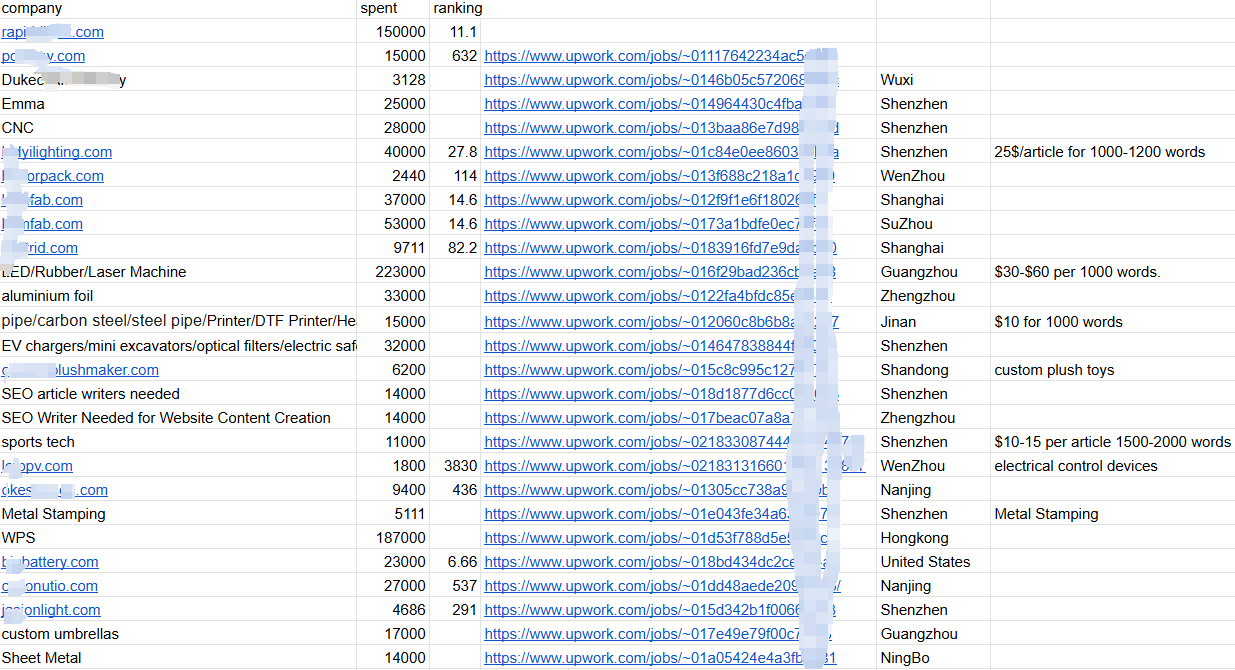Click the "Hongkong" location cell
The height and width of the screenshot is (670, 1235).
tap(933, 538)
